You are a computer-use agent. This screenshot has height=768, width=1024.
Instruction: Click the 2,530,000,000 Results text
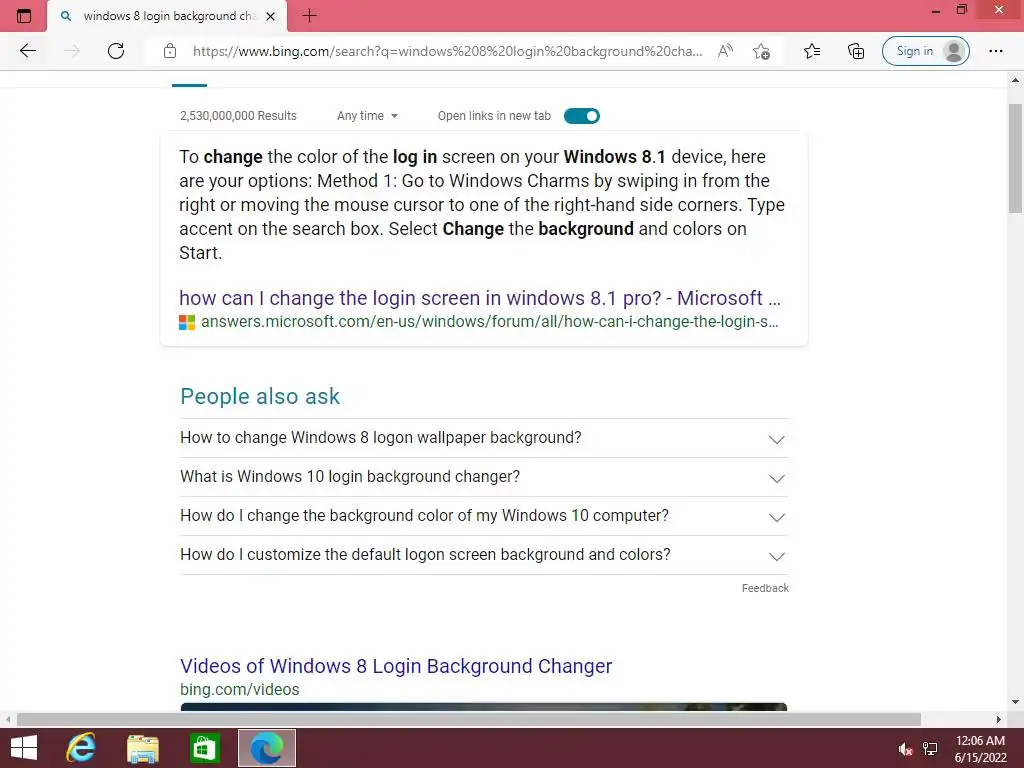point(238,116)
